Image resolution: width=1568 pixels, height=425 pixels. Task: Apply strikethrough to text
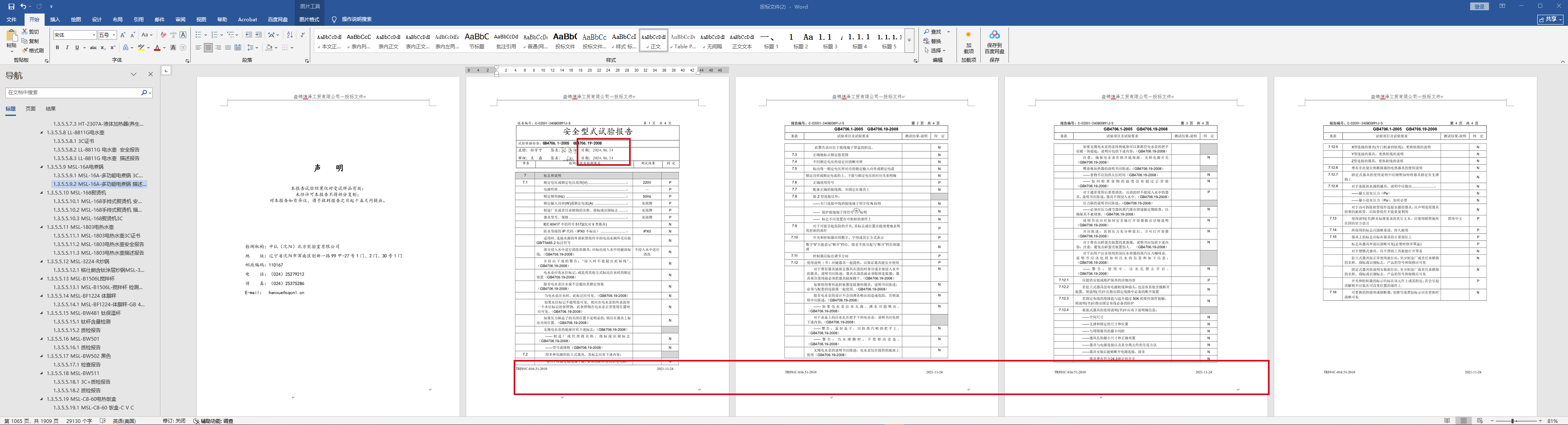tap(93, 47)
